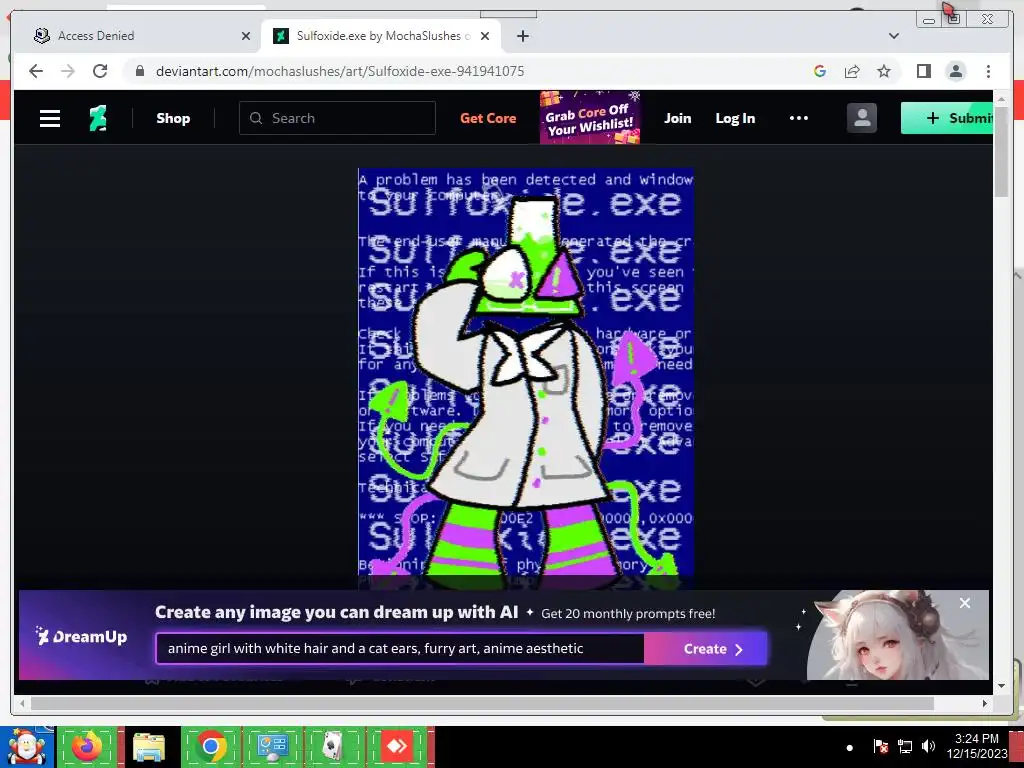Click the DreamUp Create button
The image size is (1024, 768).
tap(705, 648)
